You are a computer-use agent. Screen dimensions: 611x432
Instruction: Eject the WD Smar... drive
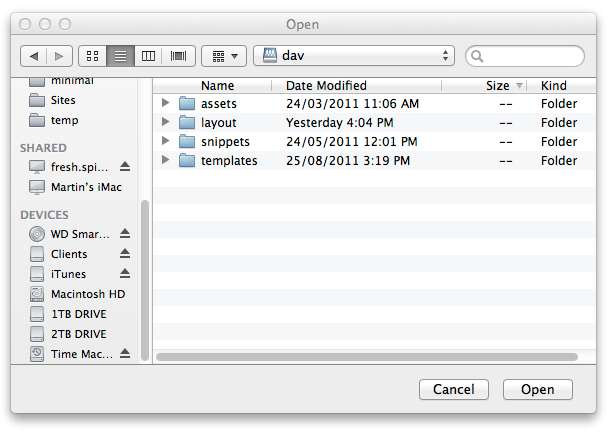tap(125, 234)
